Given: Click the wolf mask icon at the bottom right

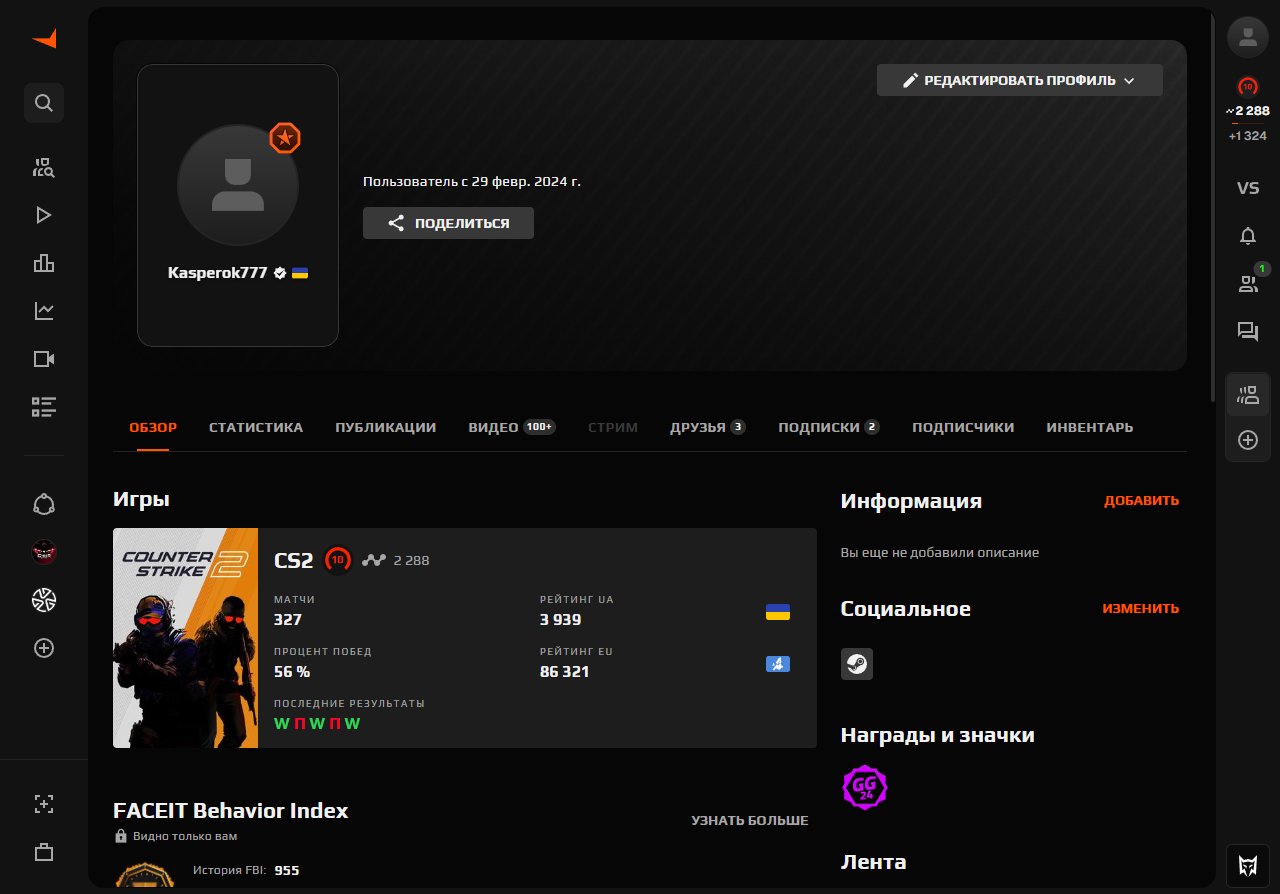Looking at the screenshot, I should pos(1248,865).
